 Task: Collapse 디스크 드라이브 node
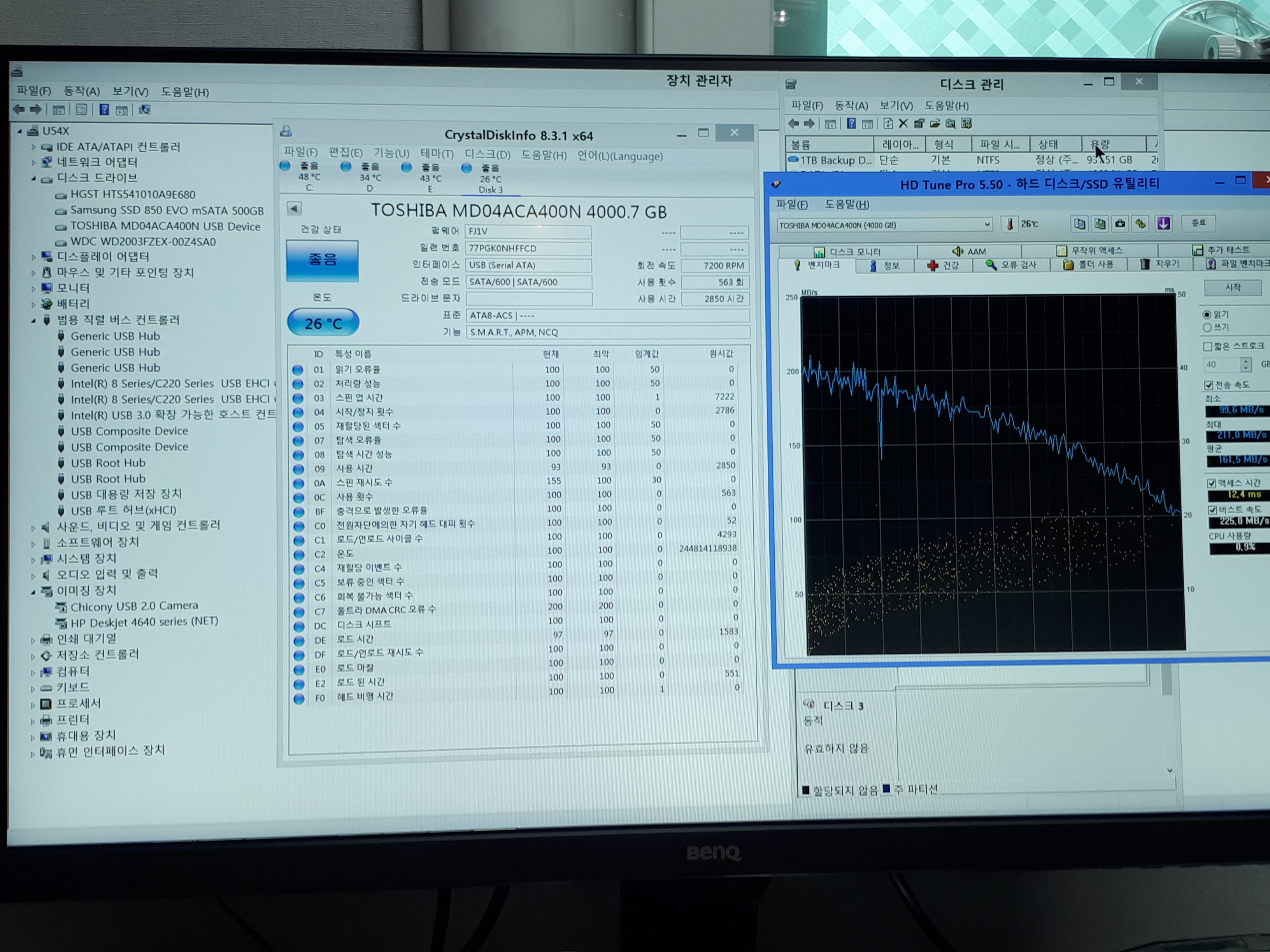tap(33, 178)
